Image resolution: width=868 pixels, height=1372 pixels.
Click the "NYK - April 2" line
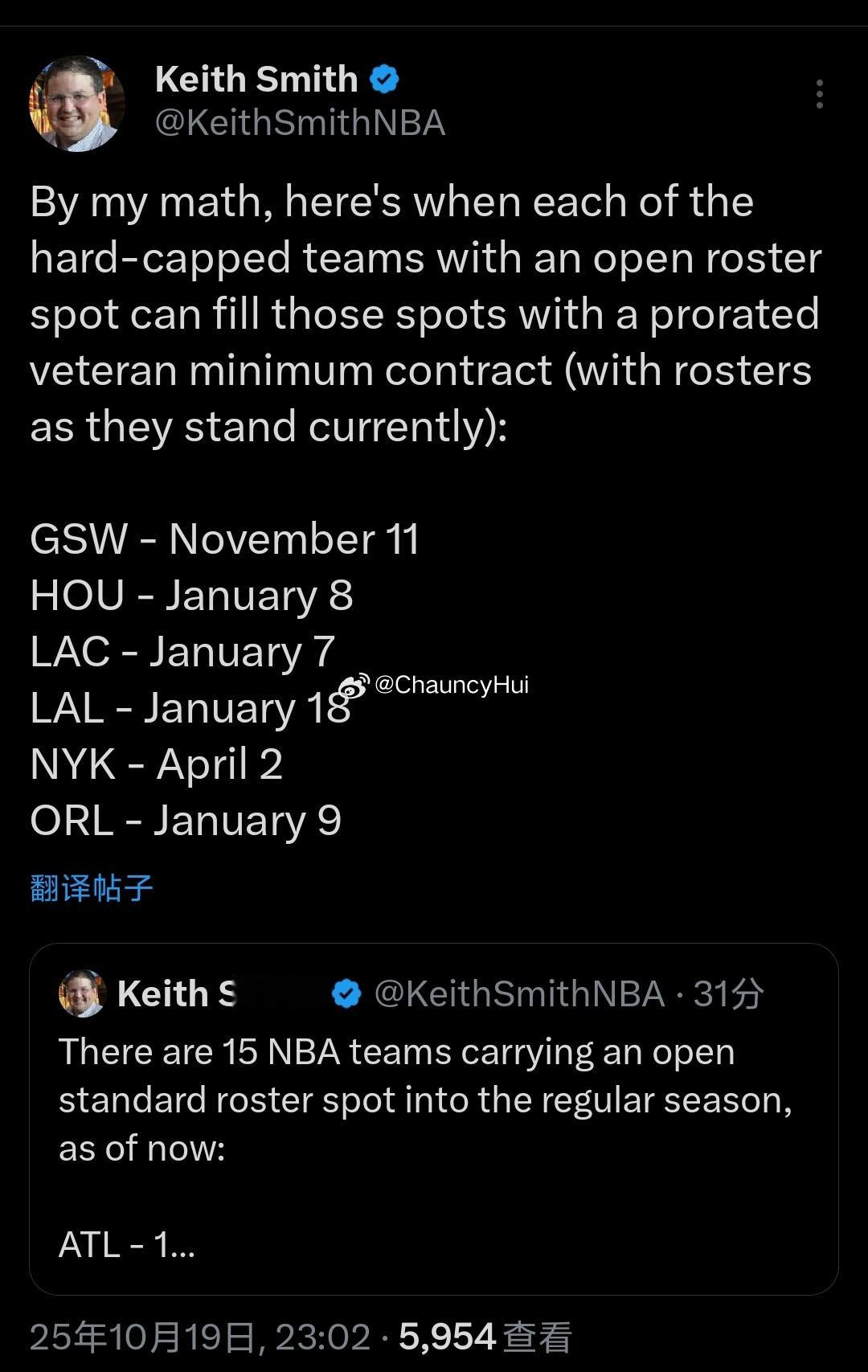[x=156, y=764]
